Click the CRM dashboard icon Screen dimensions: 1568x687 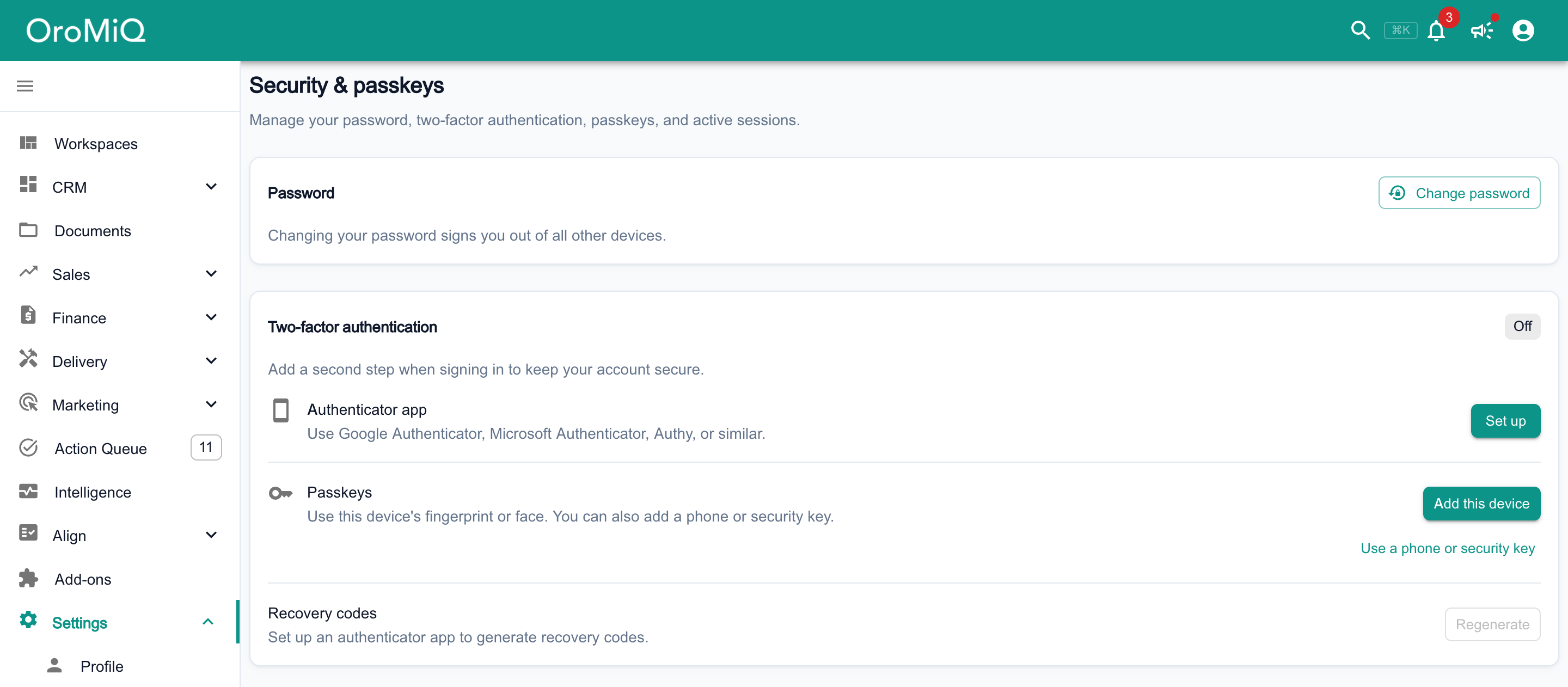28,185
